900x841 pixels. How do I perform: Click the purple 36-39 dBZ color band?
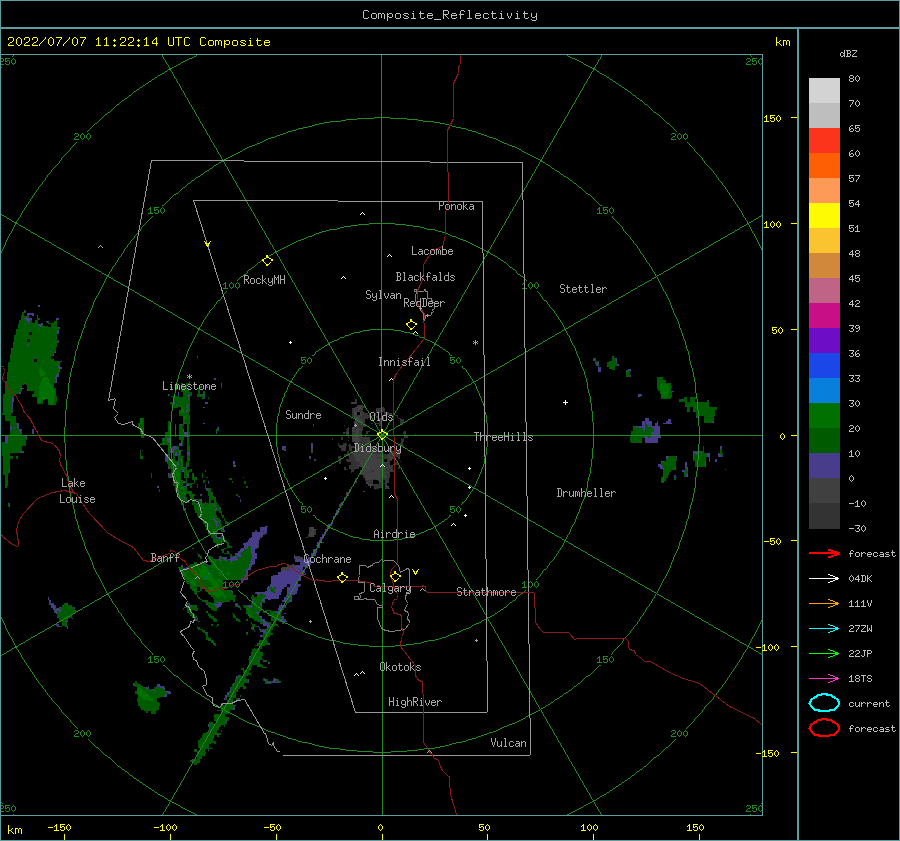point(824,341)
